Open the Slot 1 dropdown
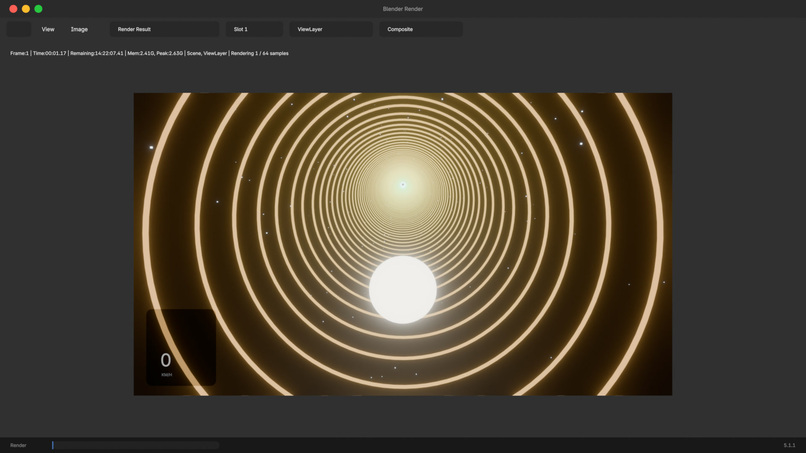This screenshot has width=806, height=453. click(254, 29)
